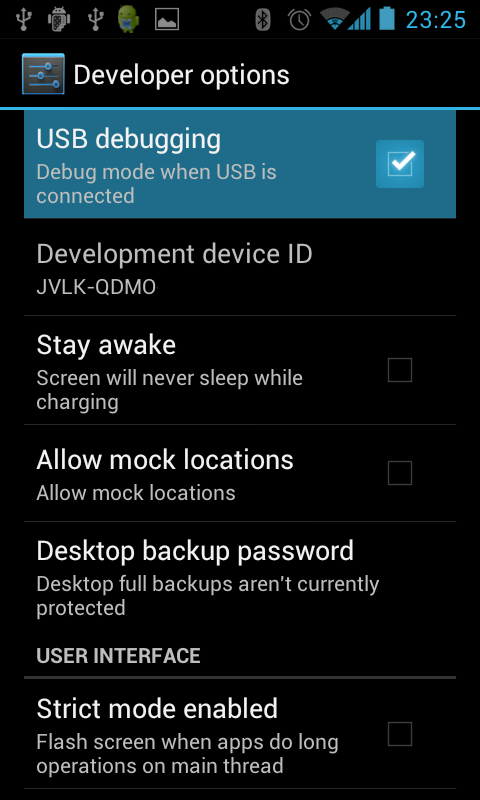This screenshot has height=800, width=480.
Task: Tap the green Android robot notification icon
Action: point(129,19)
